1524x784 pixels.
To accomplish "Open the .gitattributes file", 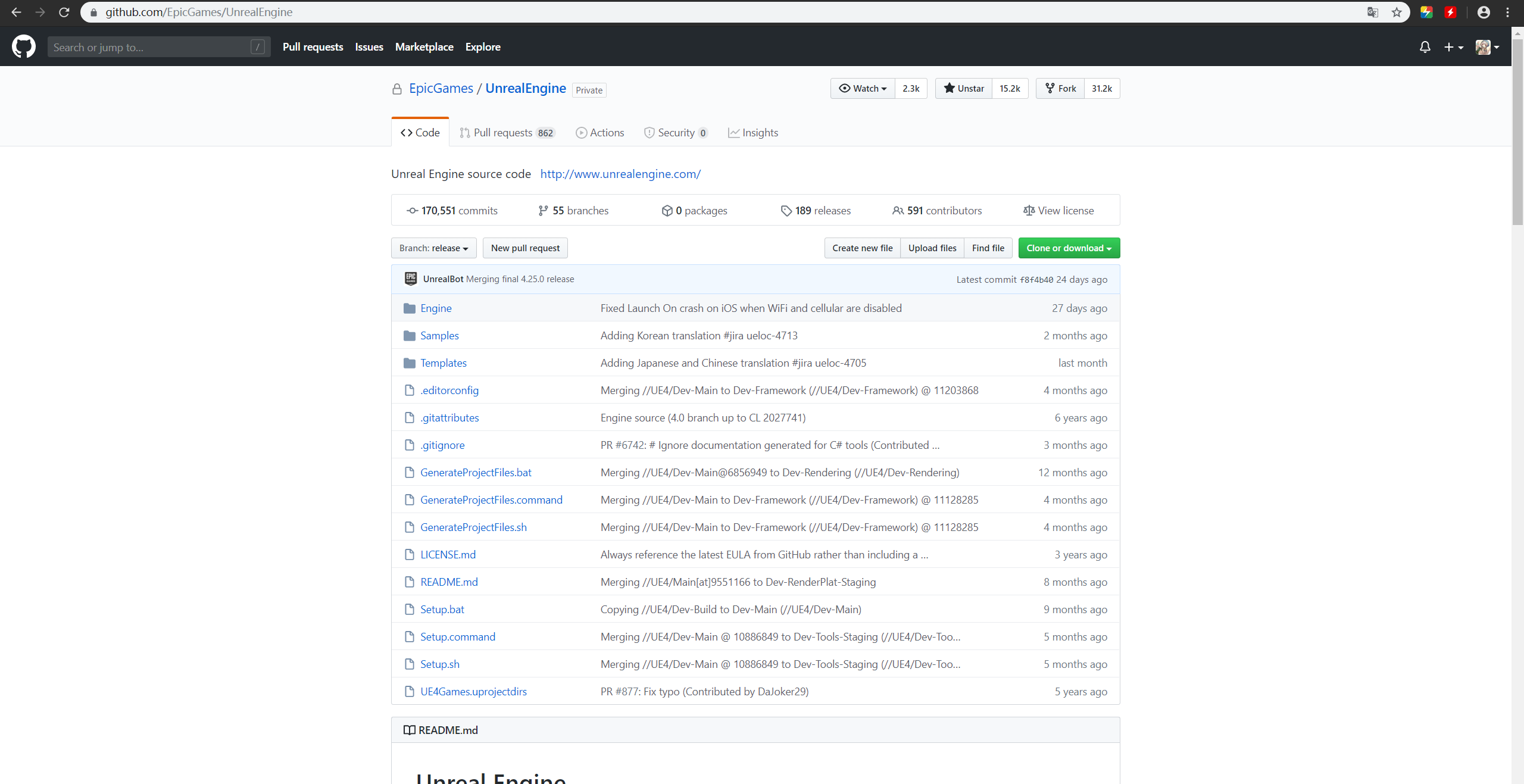I will [x=449, y=418].
